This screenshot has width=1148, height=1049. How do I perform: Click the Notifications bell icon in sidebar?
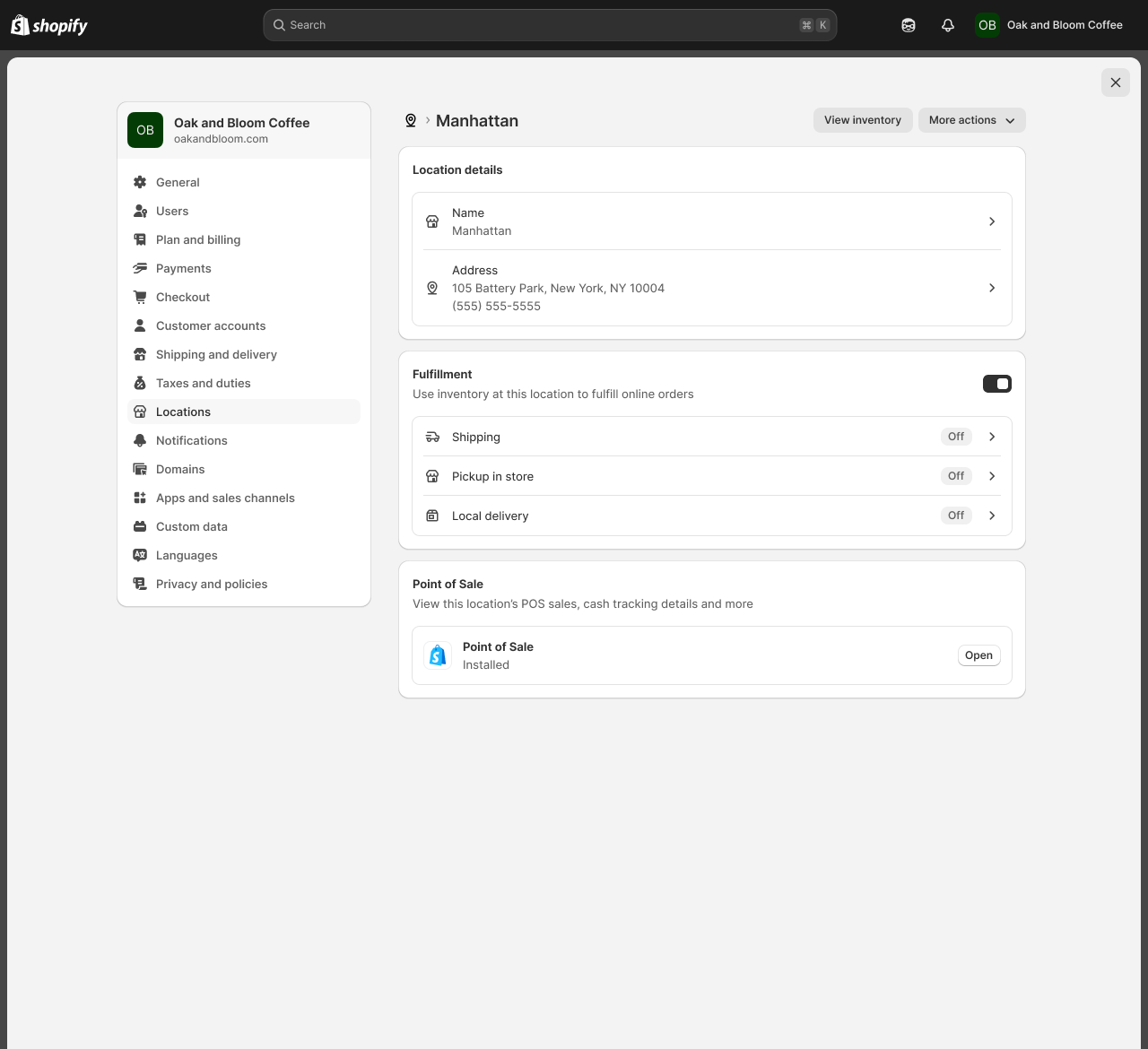140,440
